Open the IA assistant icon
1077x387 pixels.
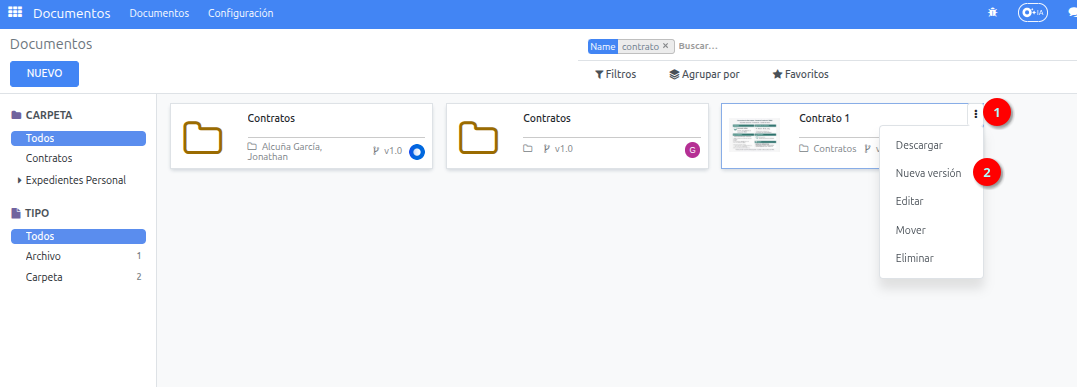[1032, 12]
